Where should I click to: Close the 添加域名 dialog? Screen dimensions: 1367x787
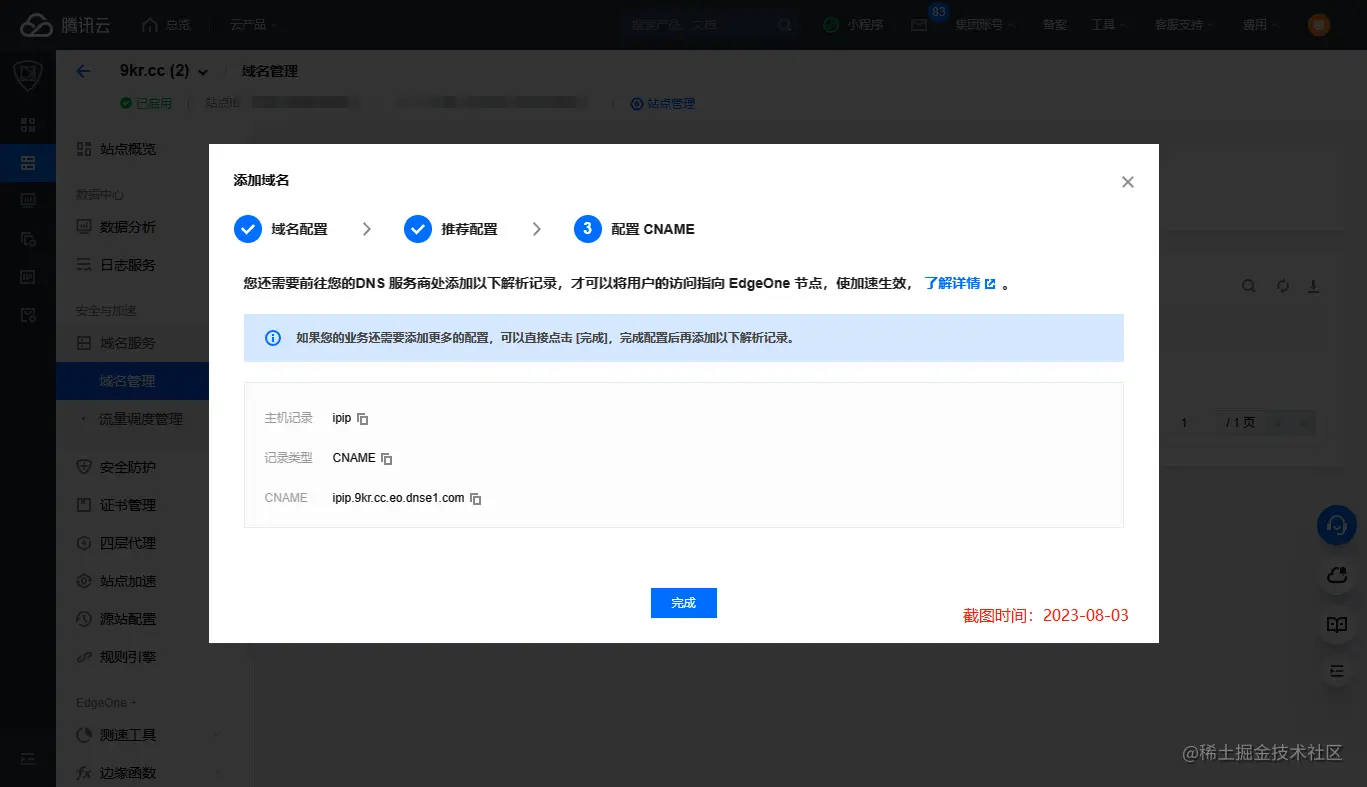point(1128,182)
